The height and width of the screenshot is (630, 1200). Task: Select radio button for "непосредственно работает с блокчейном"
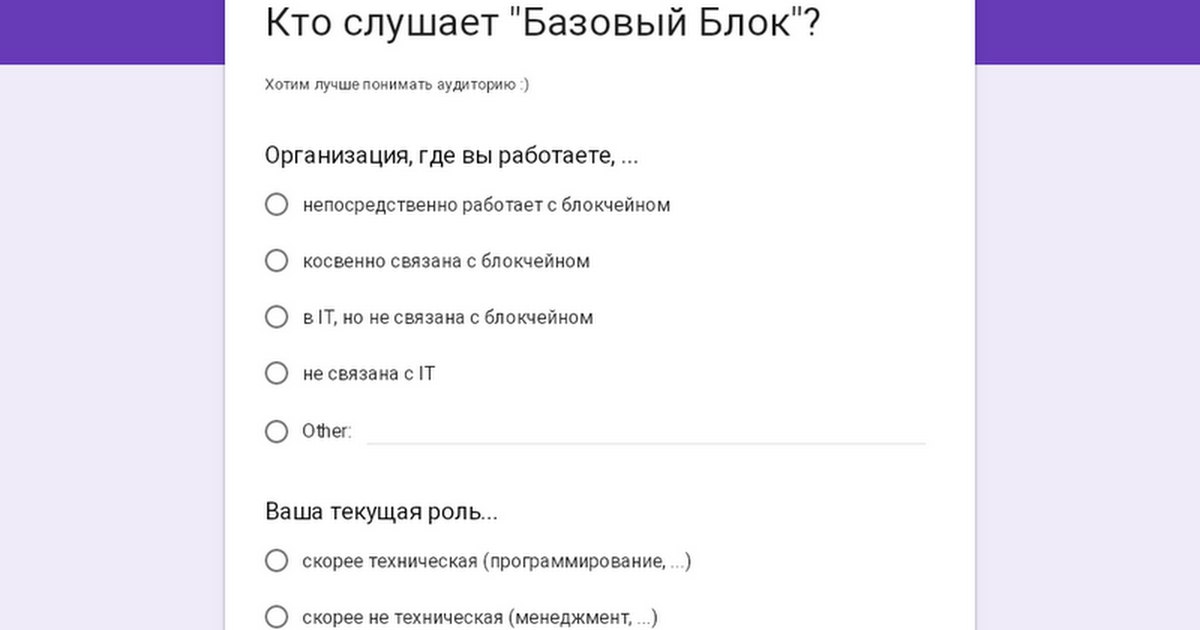coord(276,205)
